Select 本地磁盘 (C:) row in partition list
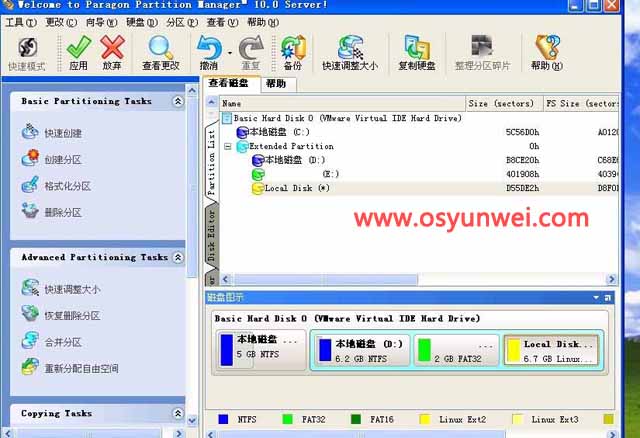 [x=419, y=132]
